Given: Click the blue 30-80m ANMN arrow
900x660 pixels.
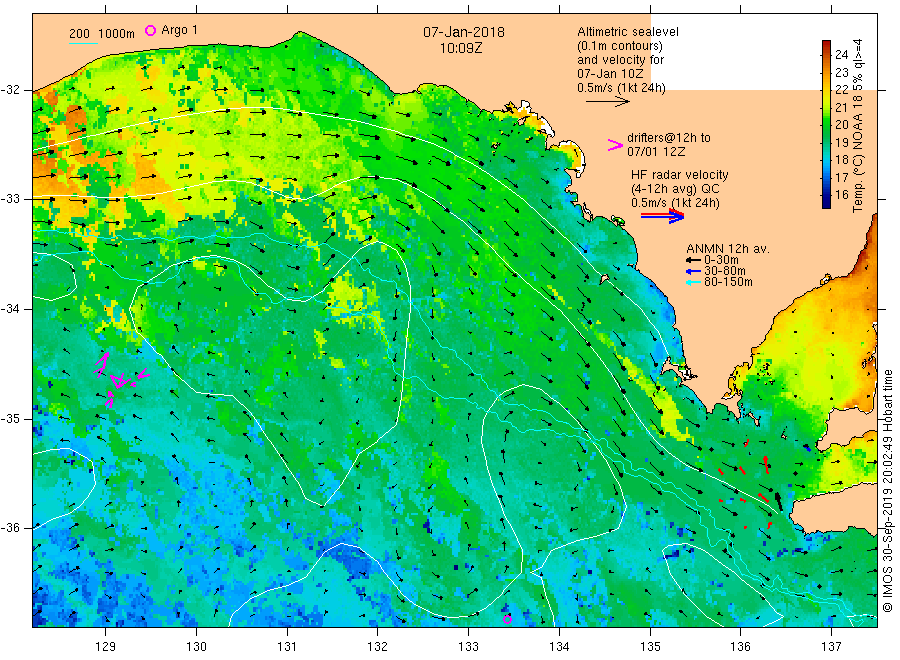Looking at the screenshot, I should click(693, 271).
